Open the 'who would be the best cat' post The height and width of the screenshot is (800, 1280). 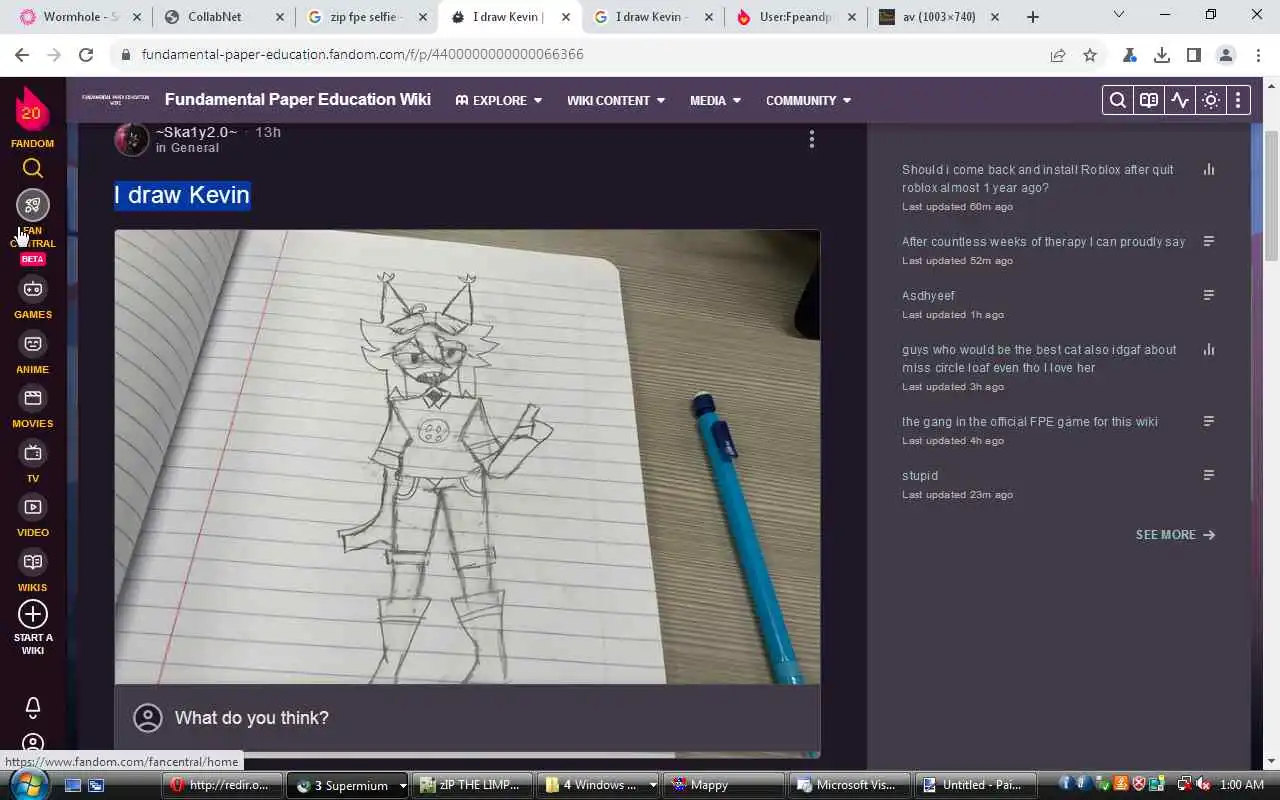point(1039,359)
